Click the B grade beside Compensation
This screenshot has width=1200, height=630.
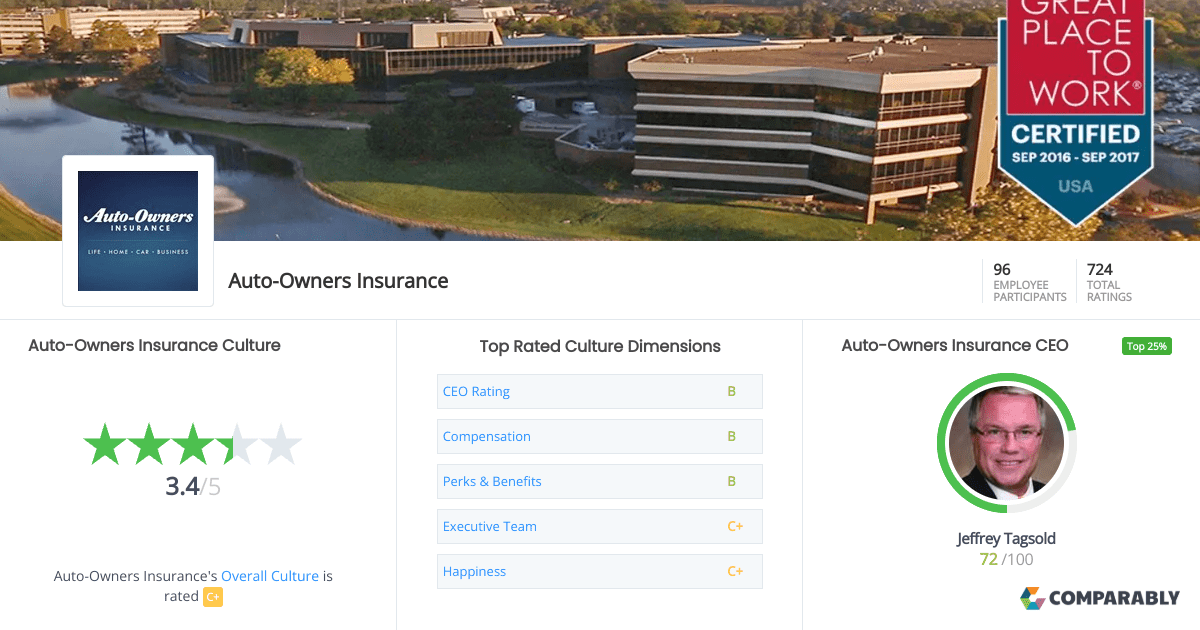(x=731, y=436)
